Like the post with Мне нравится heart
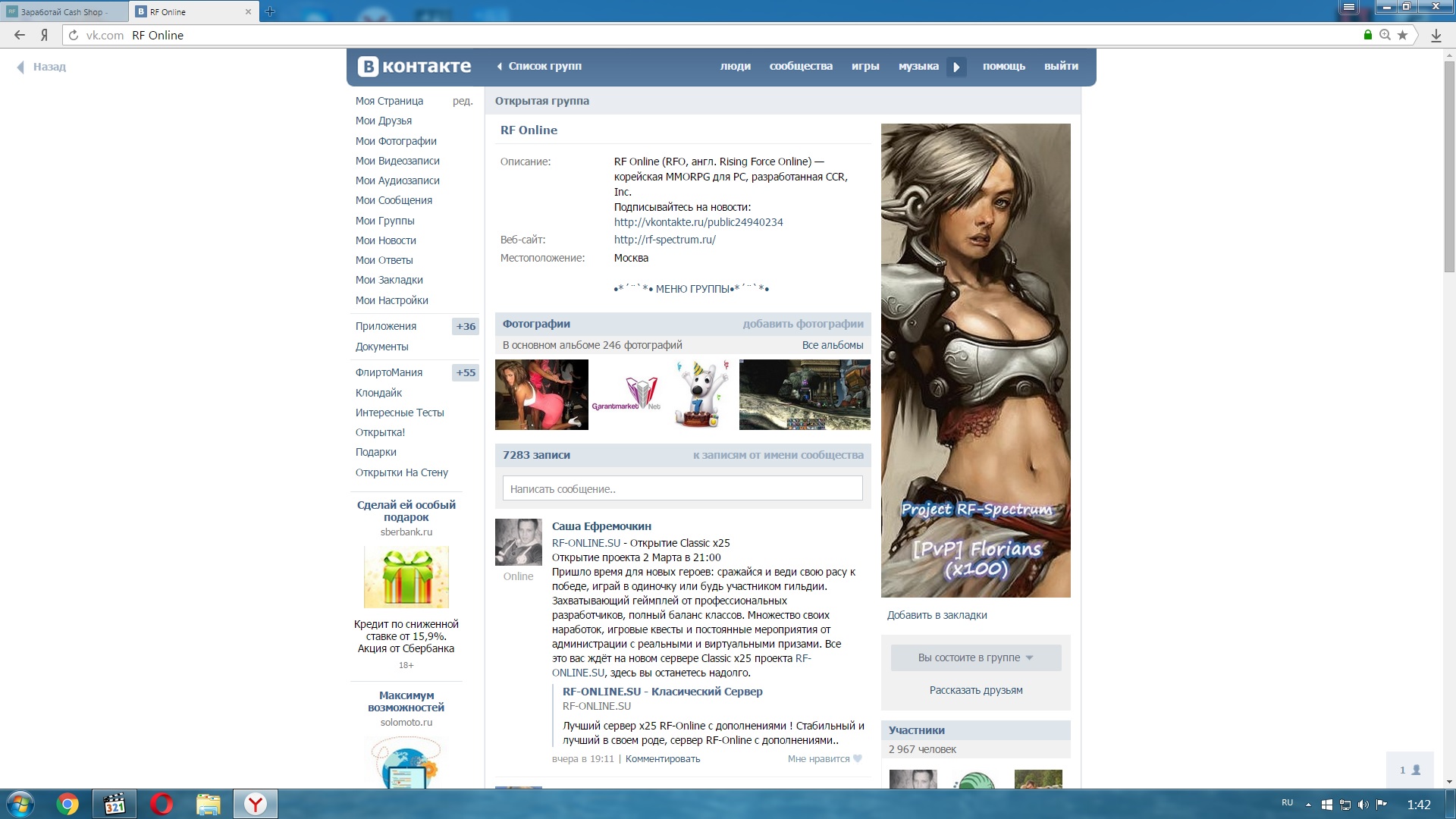The height and width of the screenshot is (819, 1456). (x=824, y=759)
